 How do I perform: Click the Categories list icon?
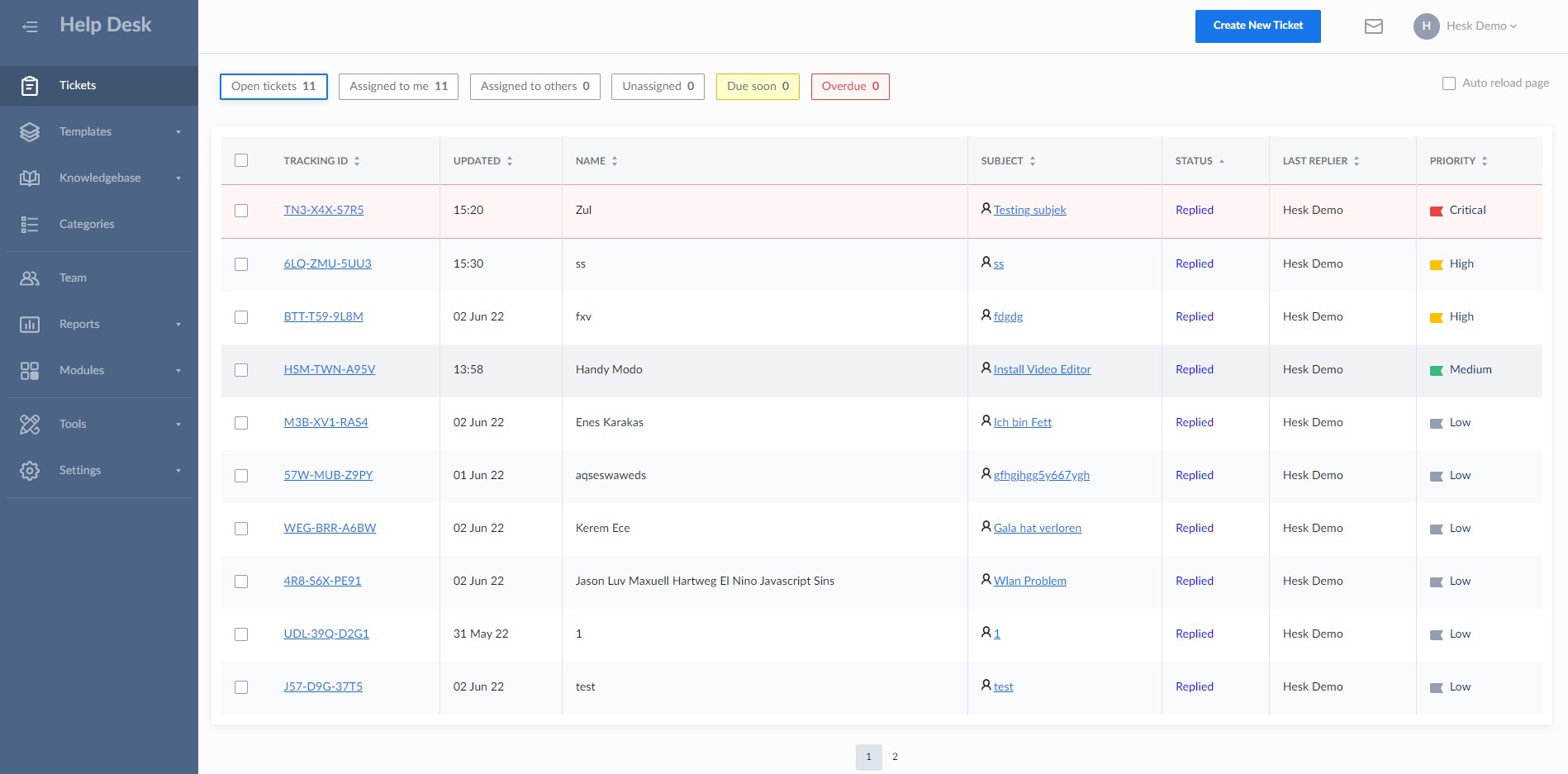click(x=30, y=224)
